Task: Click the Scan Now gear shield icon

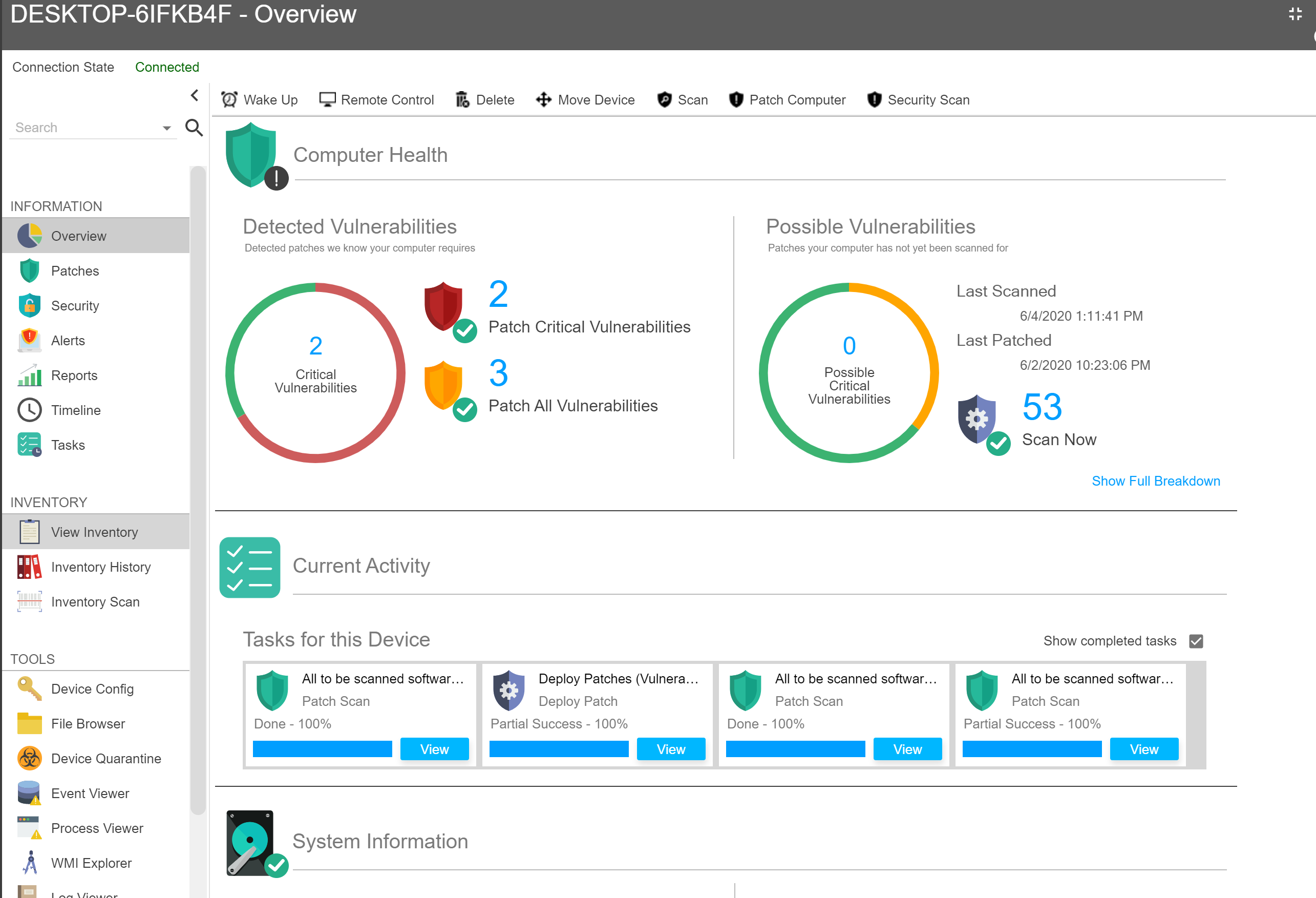Action: pyautogui.click(x=977, y=419)
